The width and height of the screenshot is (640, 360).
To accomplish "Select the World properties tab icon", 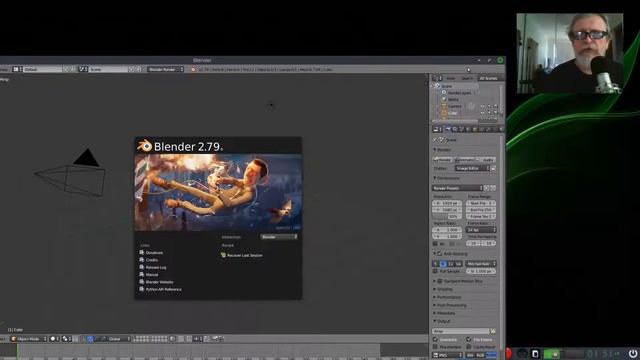I will point(468,129).
